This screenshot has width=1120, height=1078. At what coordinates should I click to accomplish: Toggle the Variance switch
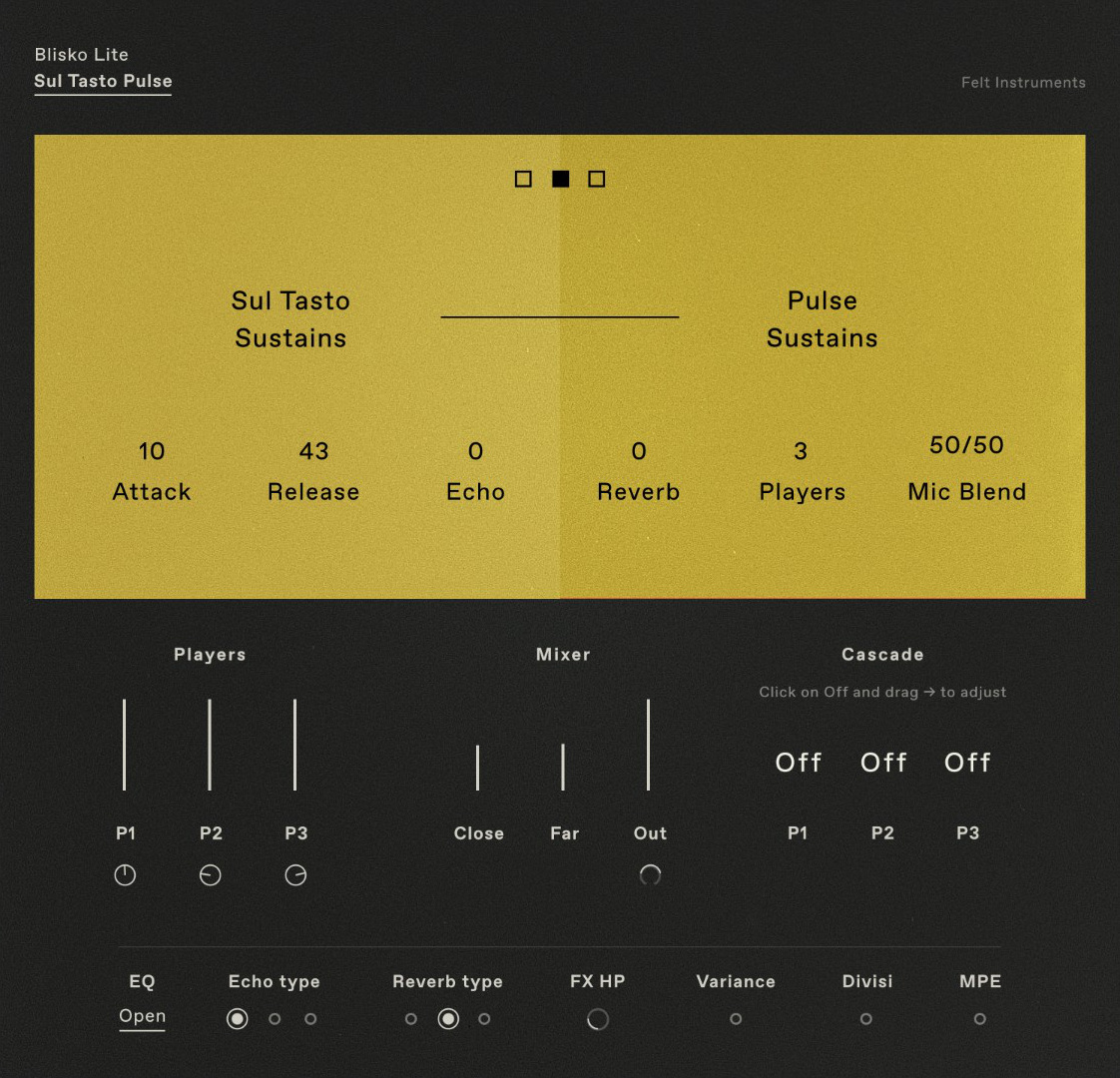[736, 1019]
